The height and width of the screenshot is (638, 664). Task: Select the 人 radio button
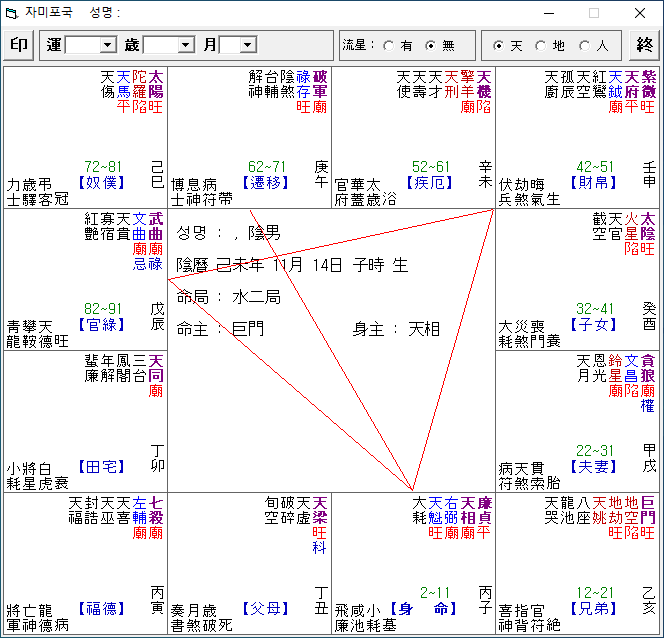point(584,46)
